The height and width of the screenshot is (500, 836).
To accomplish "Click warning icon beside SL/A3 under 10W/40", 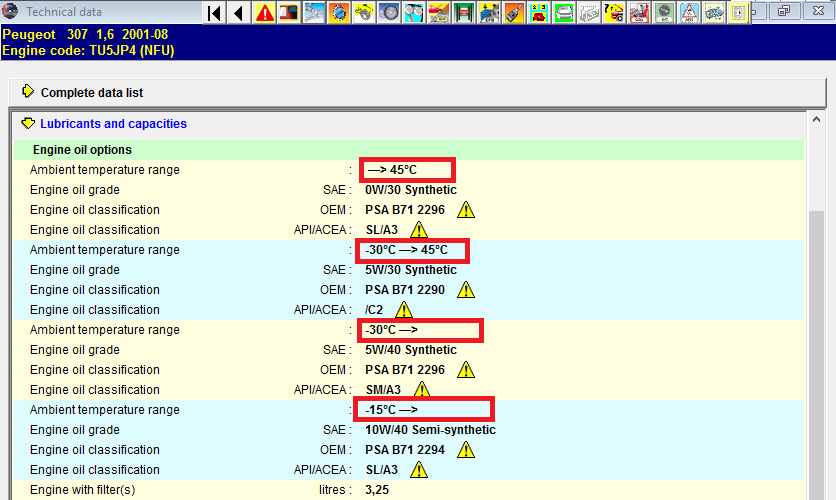I will [x=419, y=470].
